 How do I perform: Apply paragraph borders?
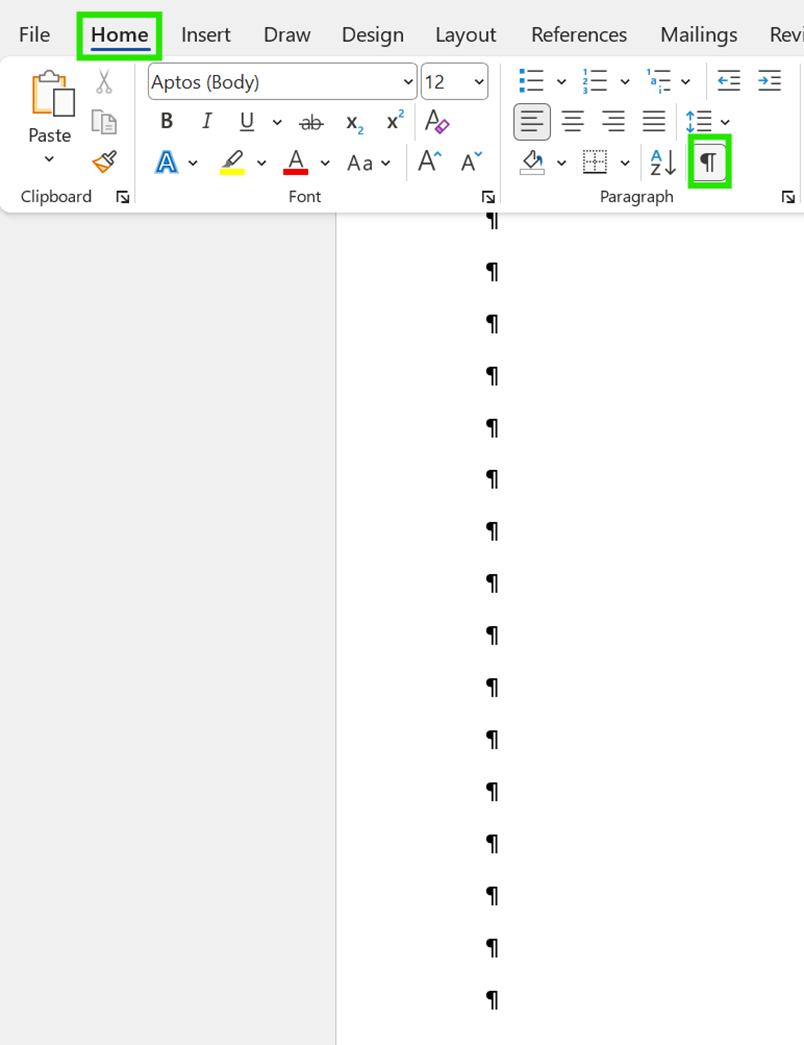click(x=595, y=162)
